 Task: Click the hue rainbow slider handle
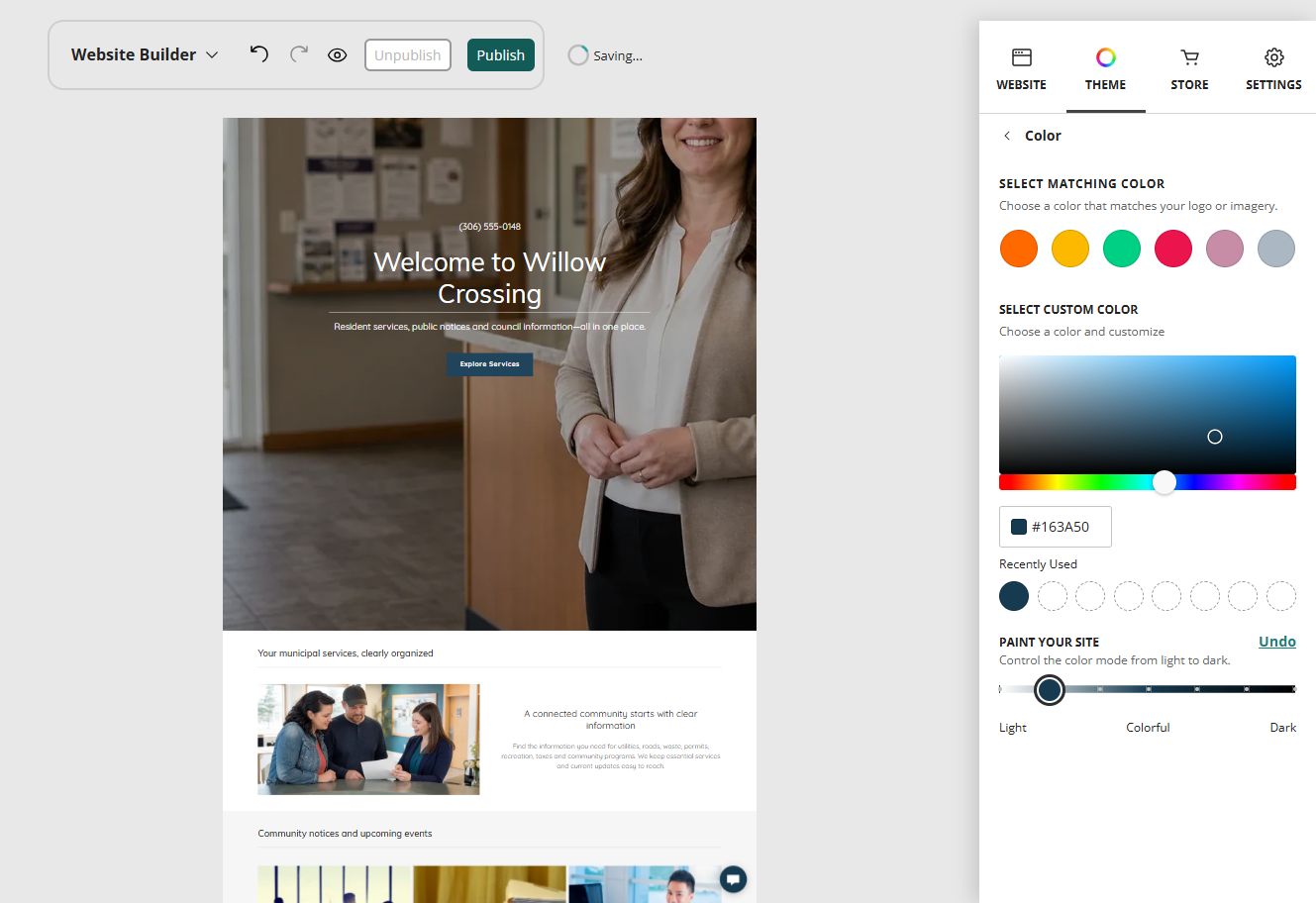(x=1164, y=482)
